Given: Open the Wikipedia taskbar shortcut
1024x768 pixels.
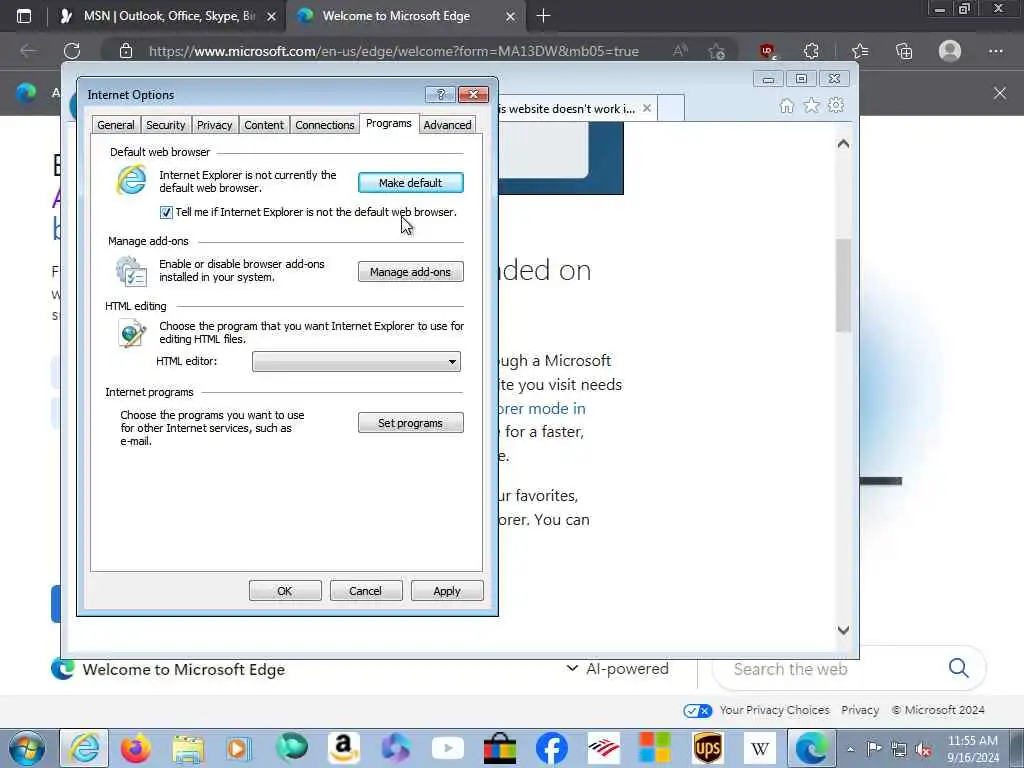Looking at the screenshot, I should [x=760, y=748].
